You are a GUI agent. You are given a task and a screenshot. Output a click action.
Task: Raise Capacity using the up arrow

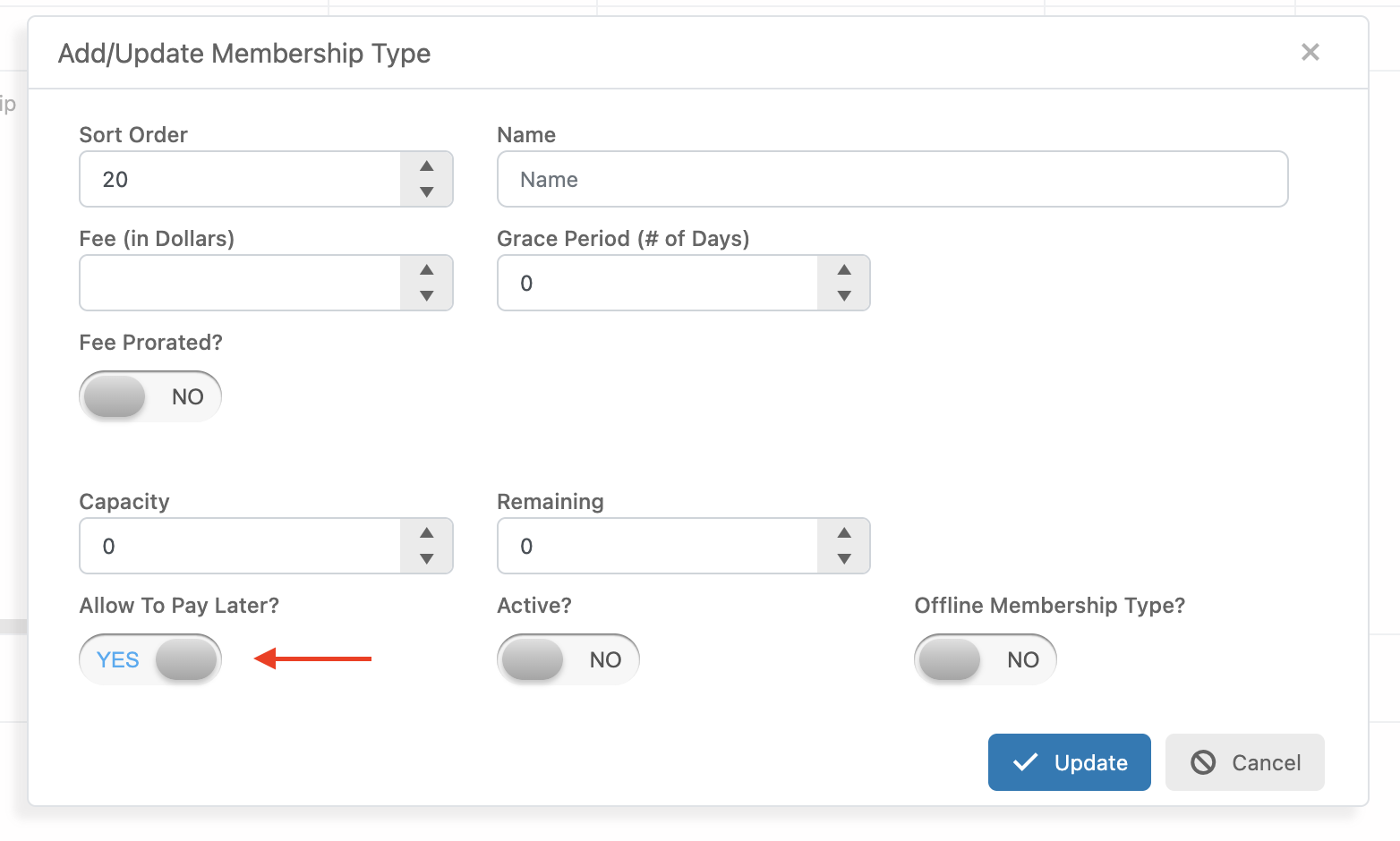pos(427,533)
